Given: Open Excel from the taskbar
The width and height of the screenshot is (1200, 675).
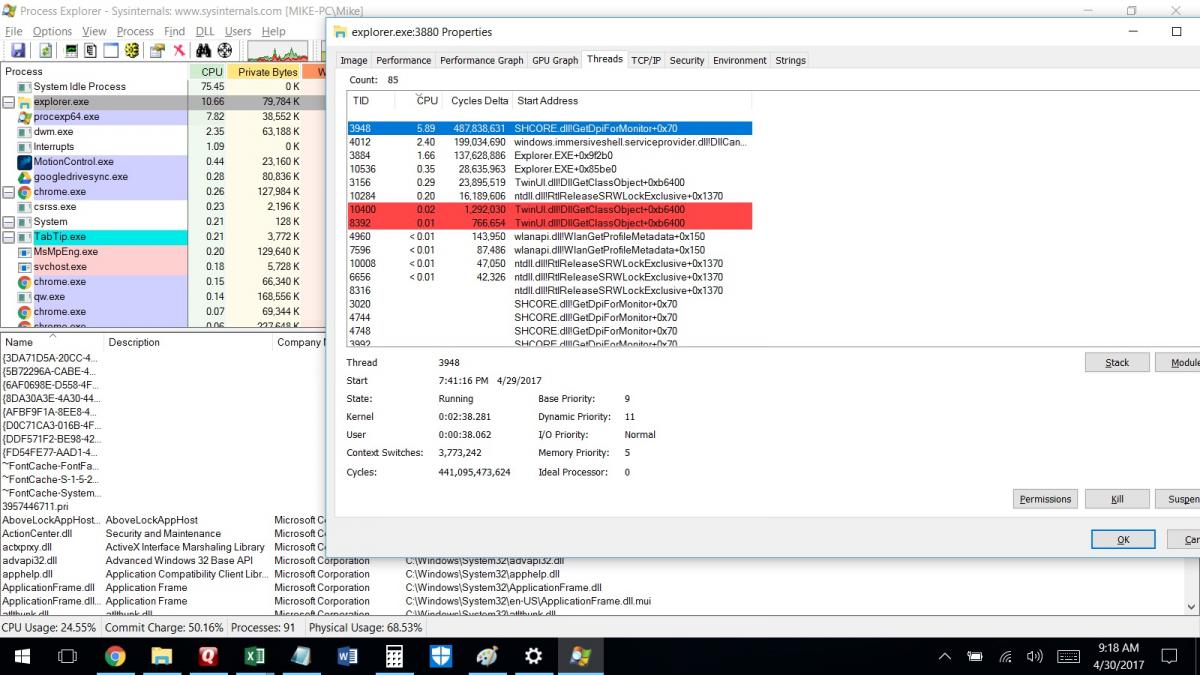Looking at the screenshot, I should (x=254, y=656).
